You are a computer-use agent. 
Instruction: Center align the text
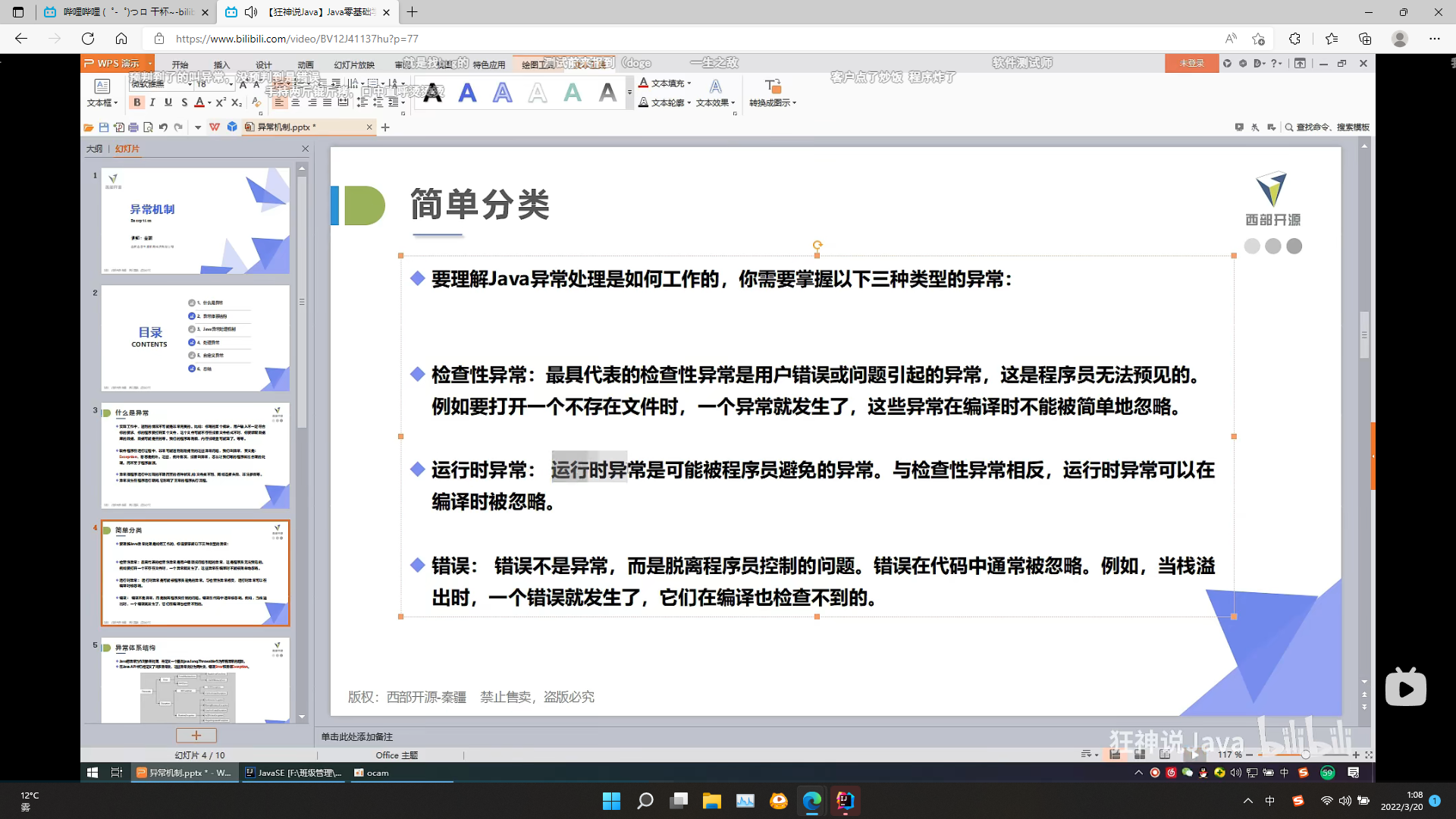[x=296, y=102]
